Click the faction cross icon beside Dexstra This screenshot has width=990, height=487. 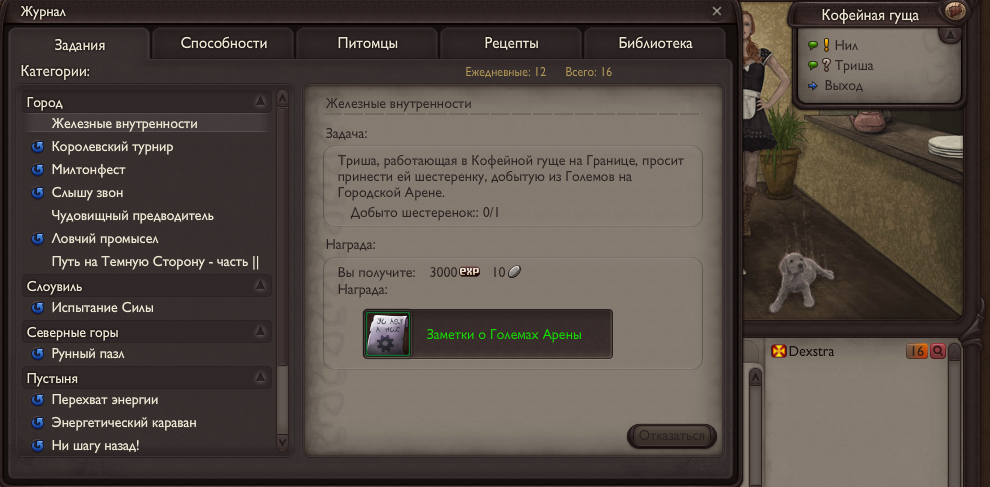pyautogui.click(x=778, y=351)
